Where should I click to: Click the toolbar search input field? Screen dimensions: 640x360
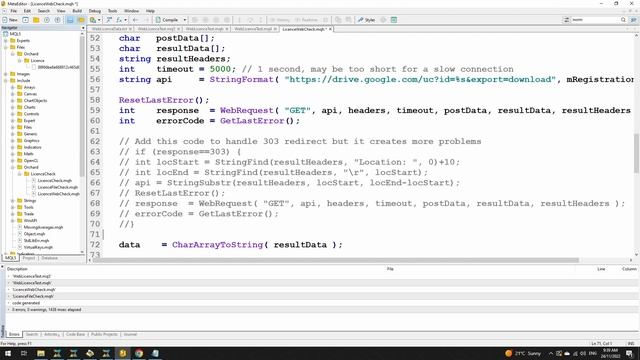pos(595,20)
